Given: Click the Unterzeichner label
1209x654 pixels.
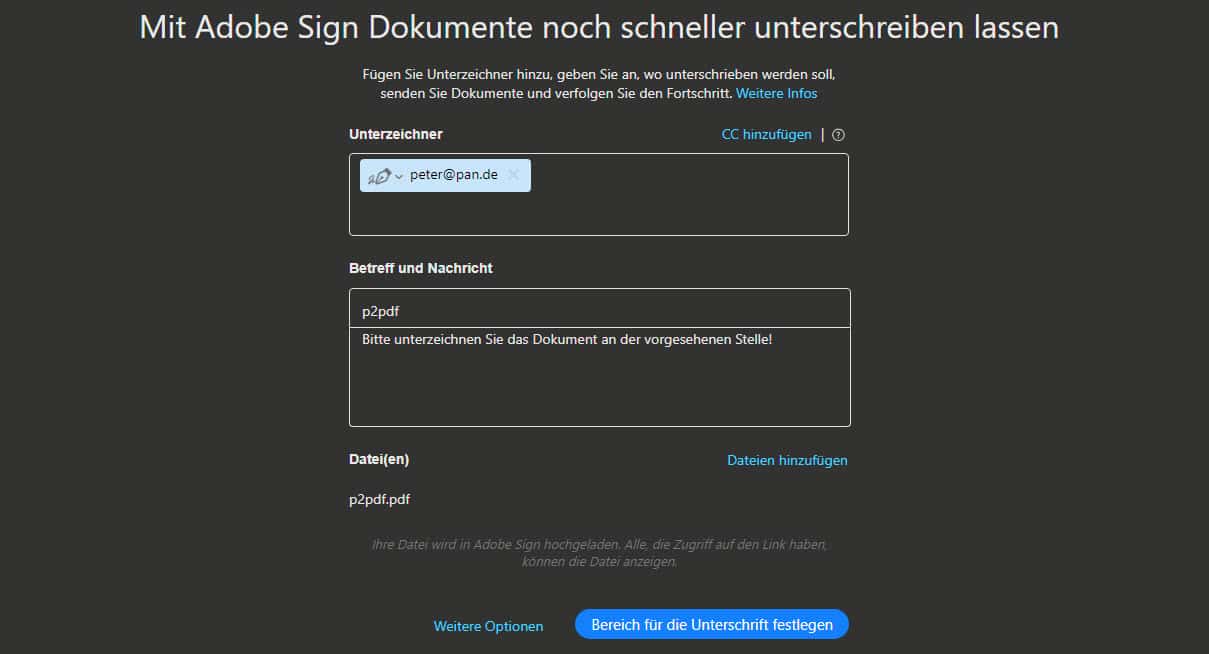Looking at the screenshot, I should click(x=396, y=134).
